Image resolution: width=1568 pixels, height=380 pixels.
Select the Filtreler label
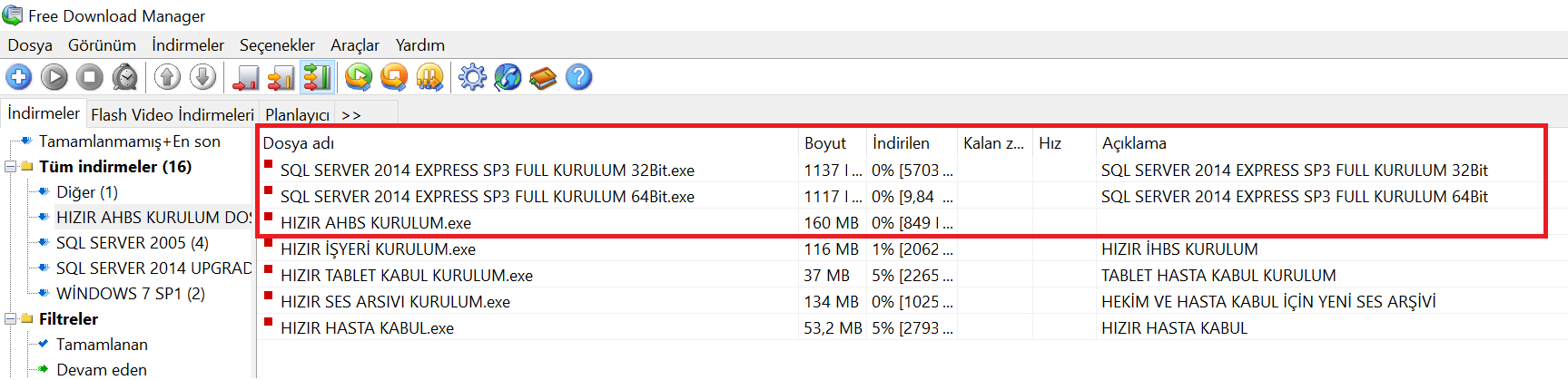[68, 319]
